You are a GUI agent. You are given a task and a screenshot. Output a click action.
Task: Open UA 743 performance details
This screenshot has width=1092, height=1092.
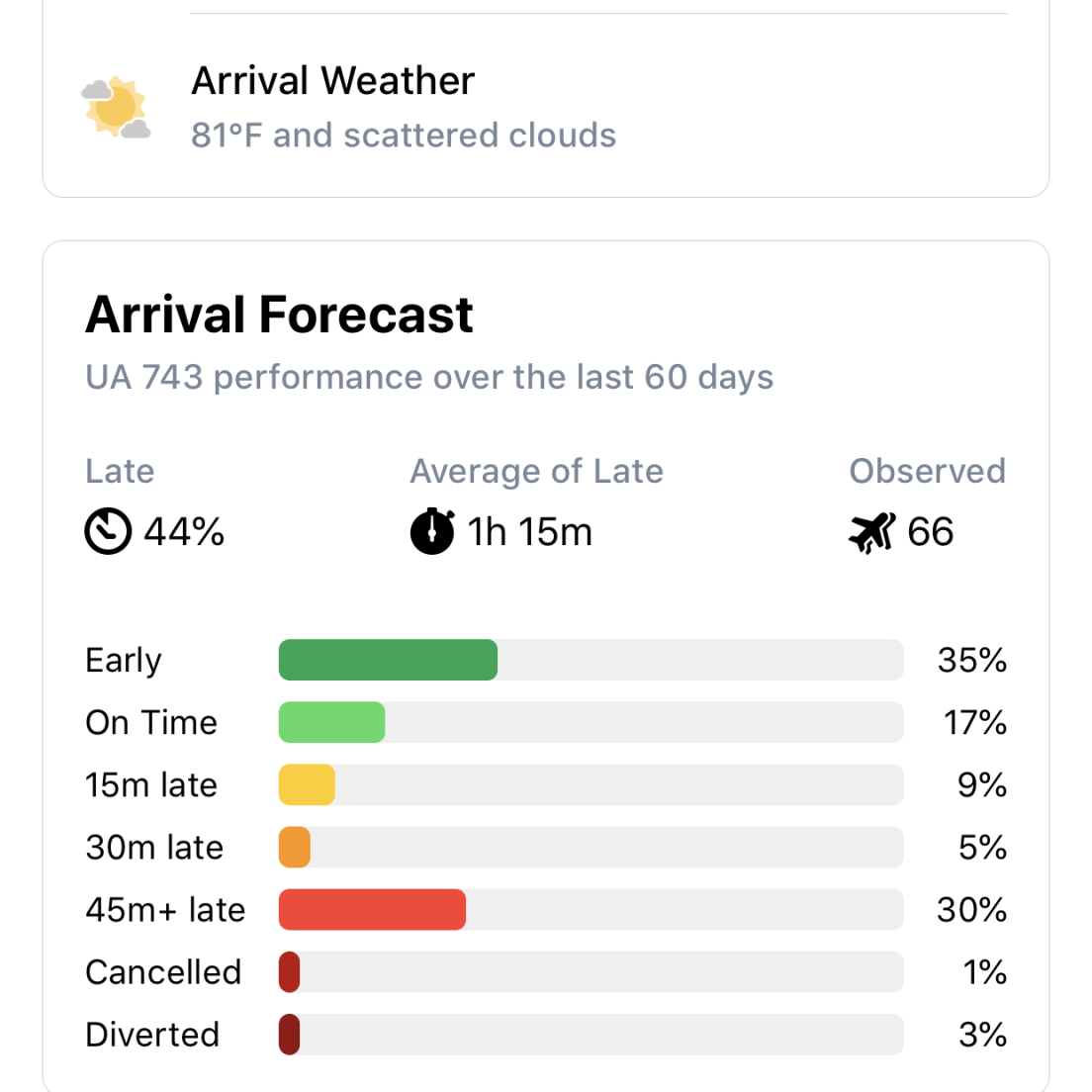429,377
